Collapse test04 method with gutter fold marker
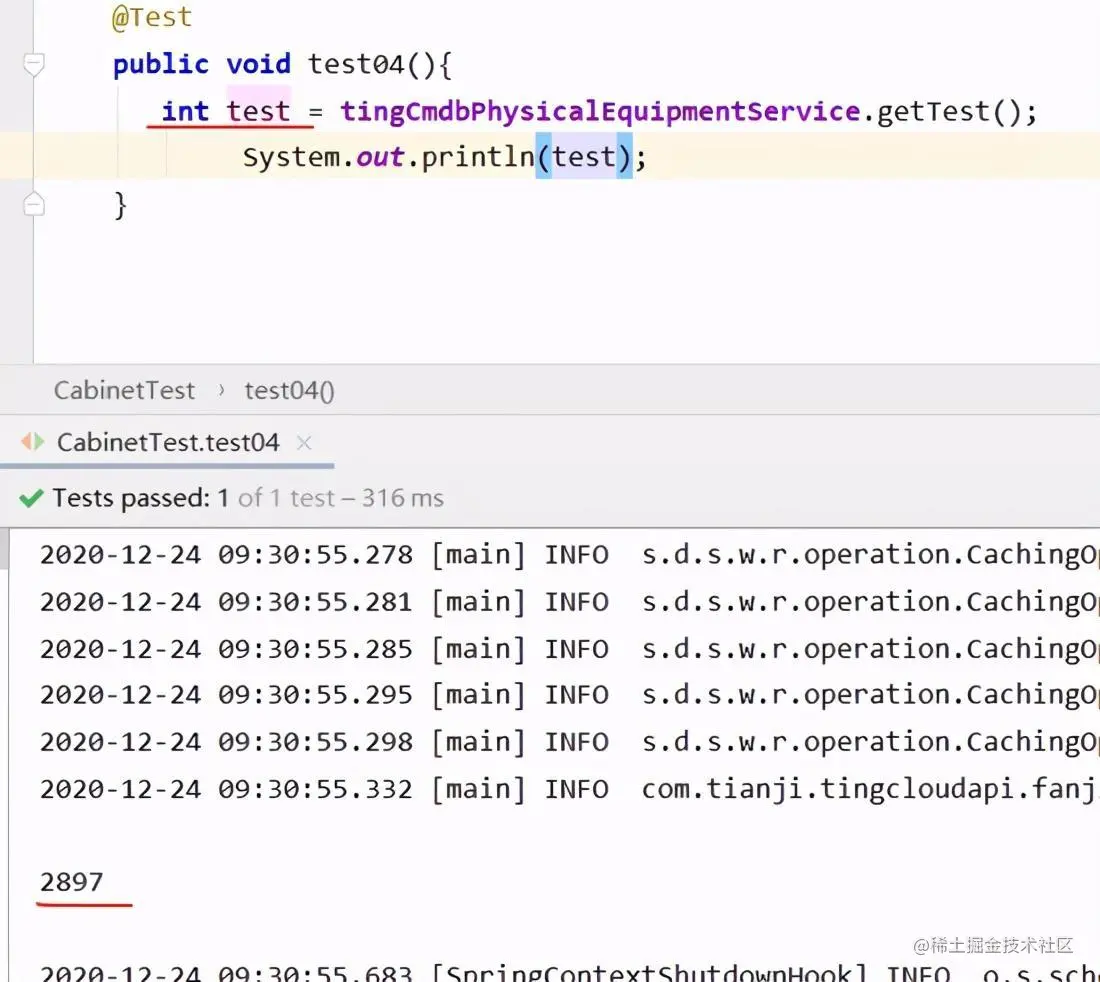 click(34, 65)
